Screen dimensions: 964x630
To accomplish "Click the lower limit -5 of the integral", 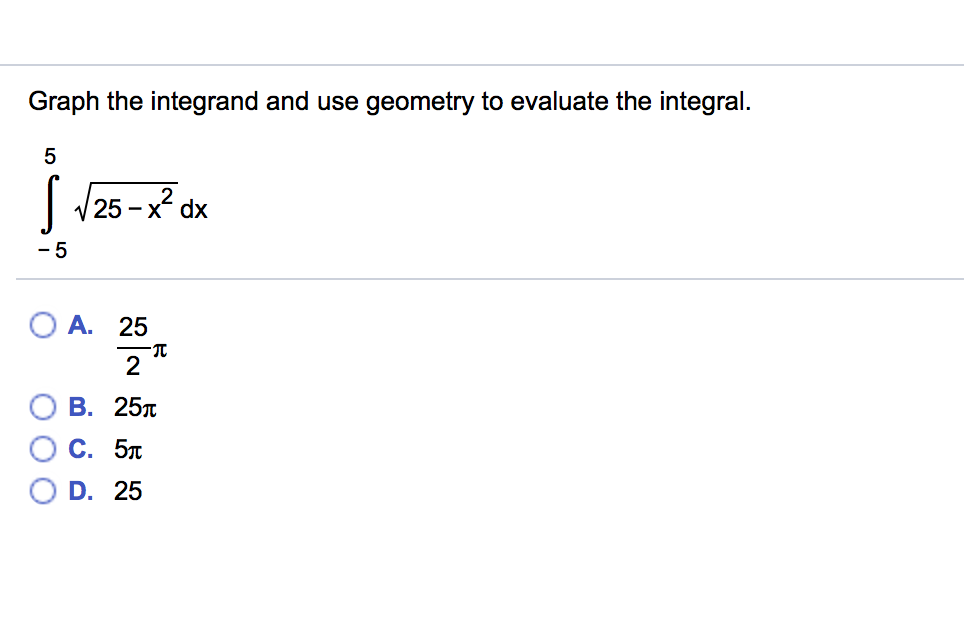I will [x=53, y=250].
